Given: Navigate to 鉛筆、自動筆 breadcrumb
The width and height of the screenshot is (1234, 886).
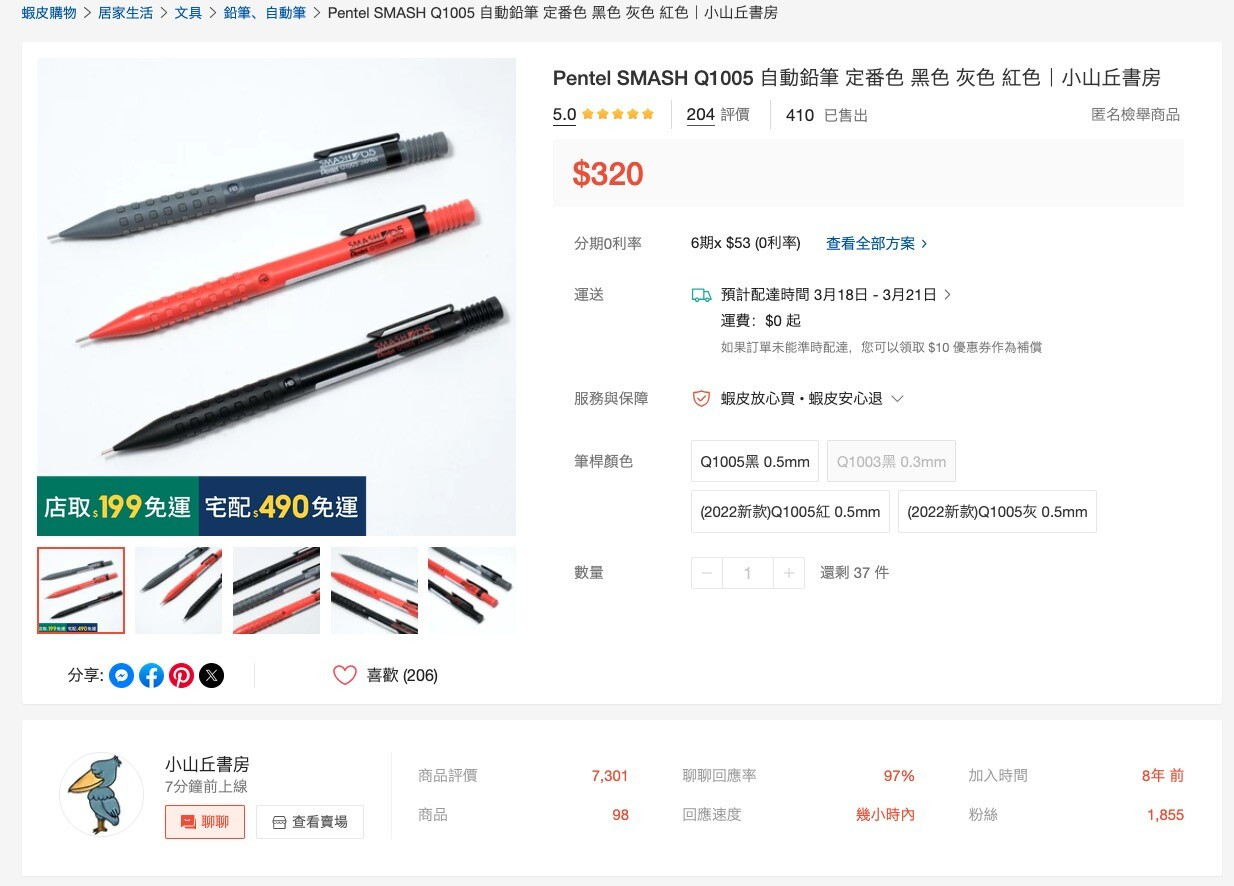Looking at the screenshot, I should 265,13.
